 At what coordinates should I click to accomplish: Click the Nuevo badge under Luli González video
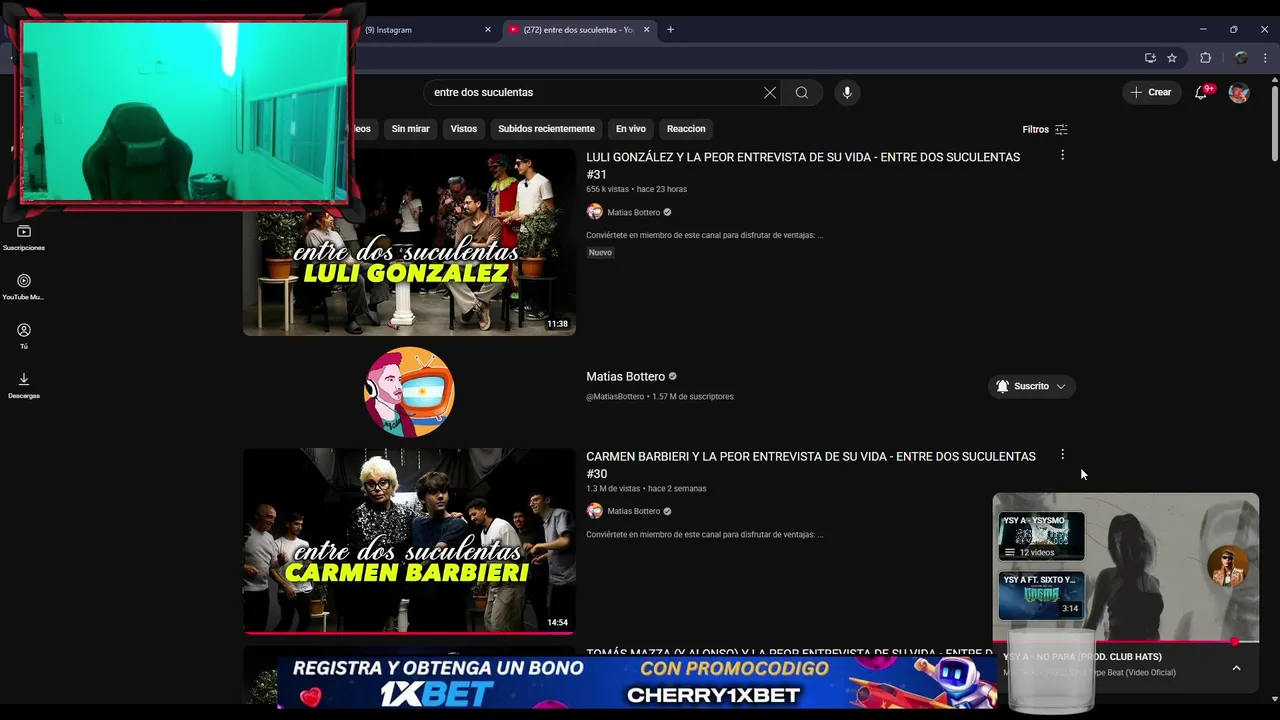click(600, 253)
